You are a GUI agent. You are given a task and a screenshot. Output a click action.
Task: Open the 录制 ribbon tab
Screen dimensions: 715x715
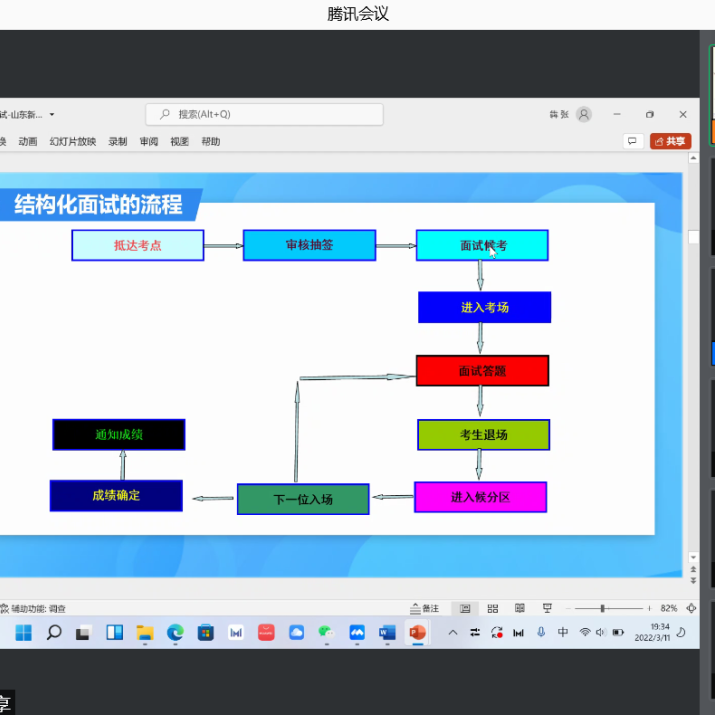118,141
